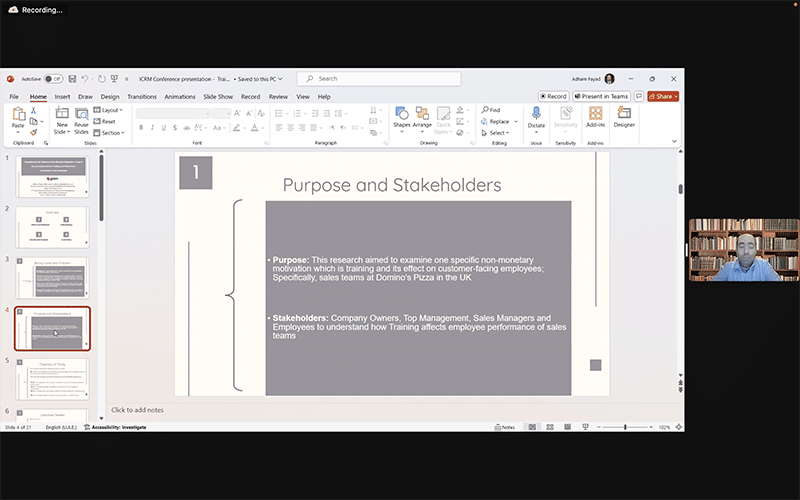Viewport: 800px width, 500px height.
Task: Adjust the zoom slider in status bar
Action: 625,427
